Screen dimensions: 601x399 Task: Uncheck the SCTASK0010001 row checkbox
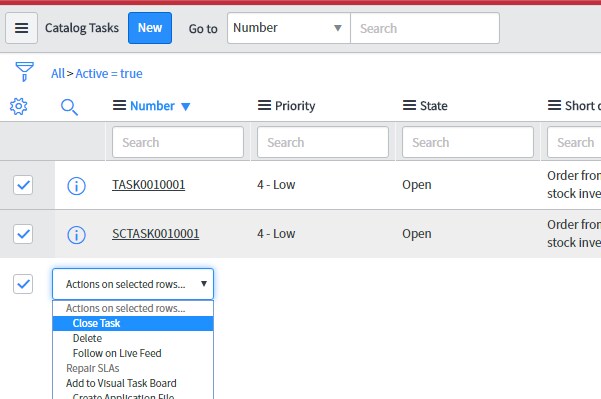23,234
